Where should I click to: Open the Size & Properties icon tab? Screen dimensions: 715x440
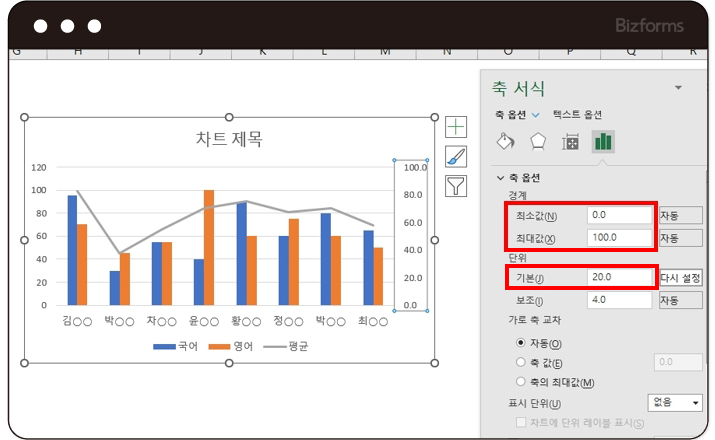coord(570,142)
